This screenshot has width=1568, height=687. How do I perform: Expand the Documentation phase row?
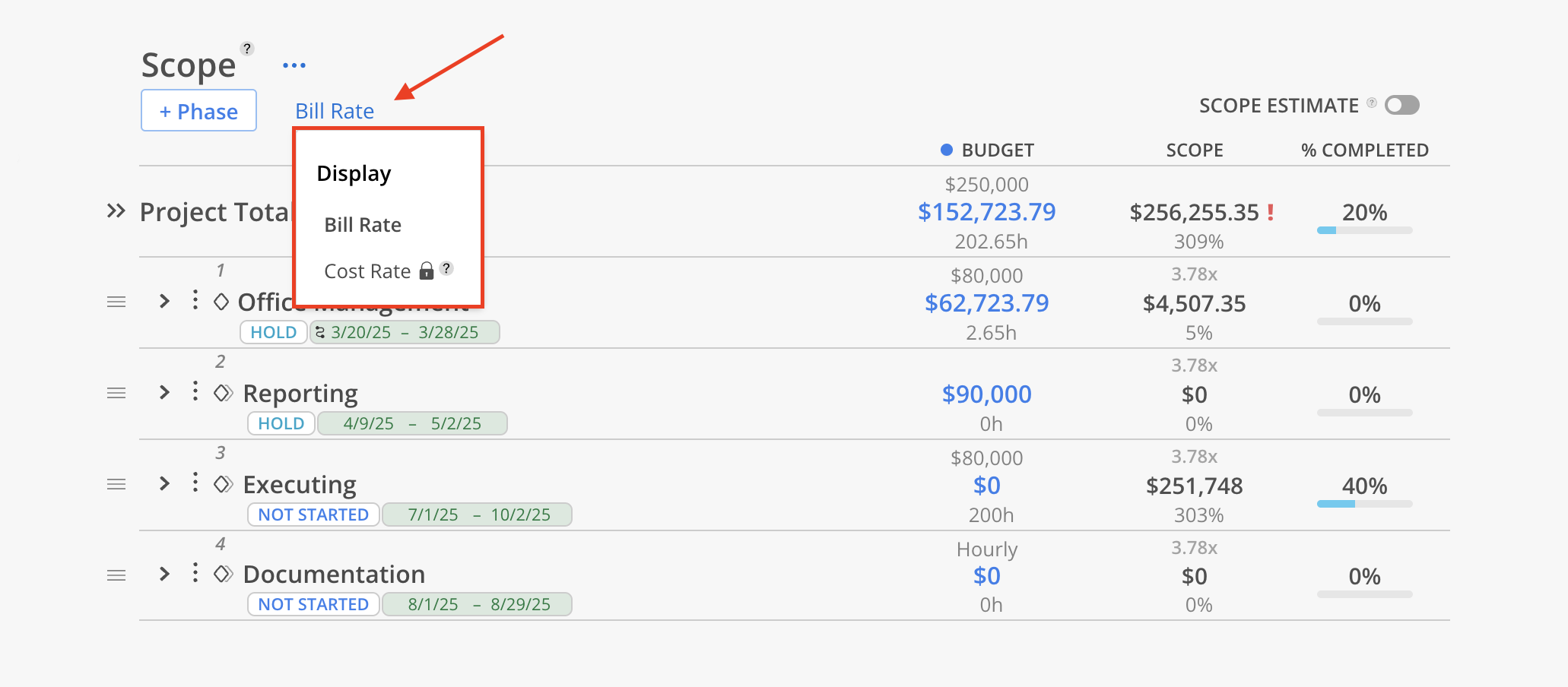click(164, 574)
